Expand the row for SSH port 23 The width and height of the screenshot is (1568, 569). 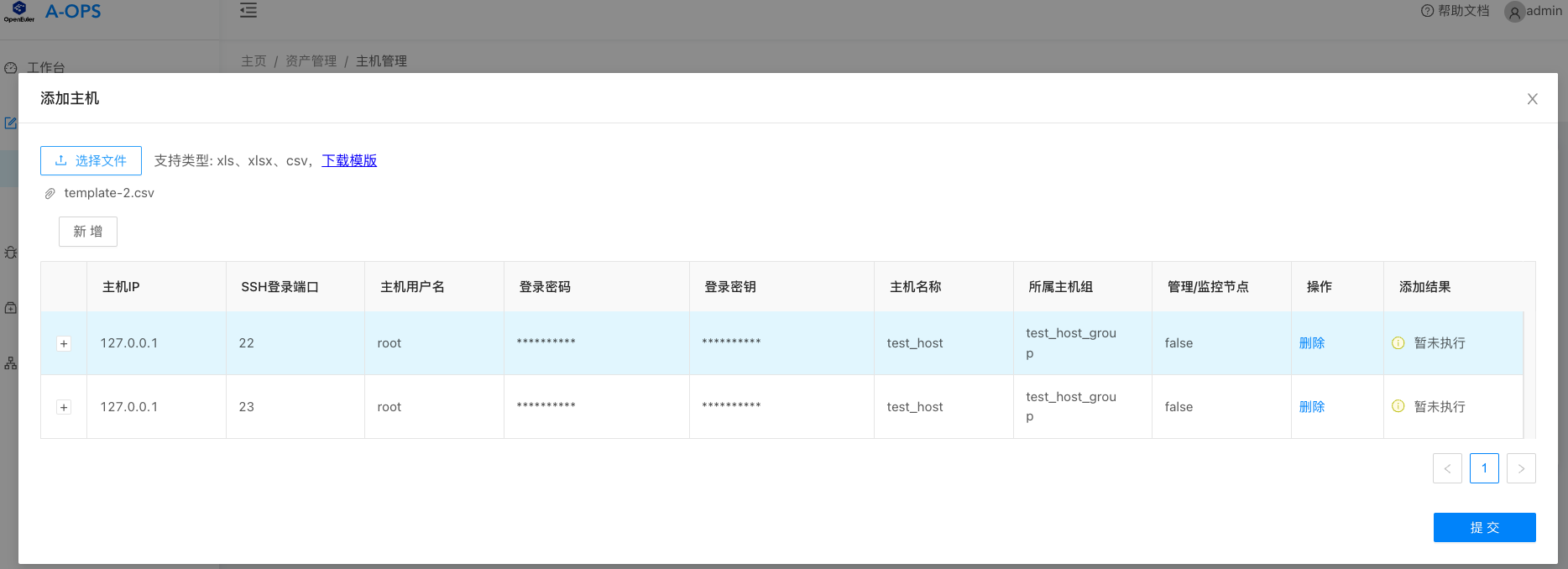[64, 407]
